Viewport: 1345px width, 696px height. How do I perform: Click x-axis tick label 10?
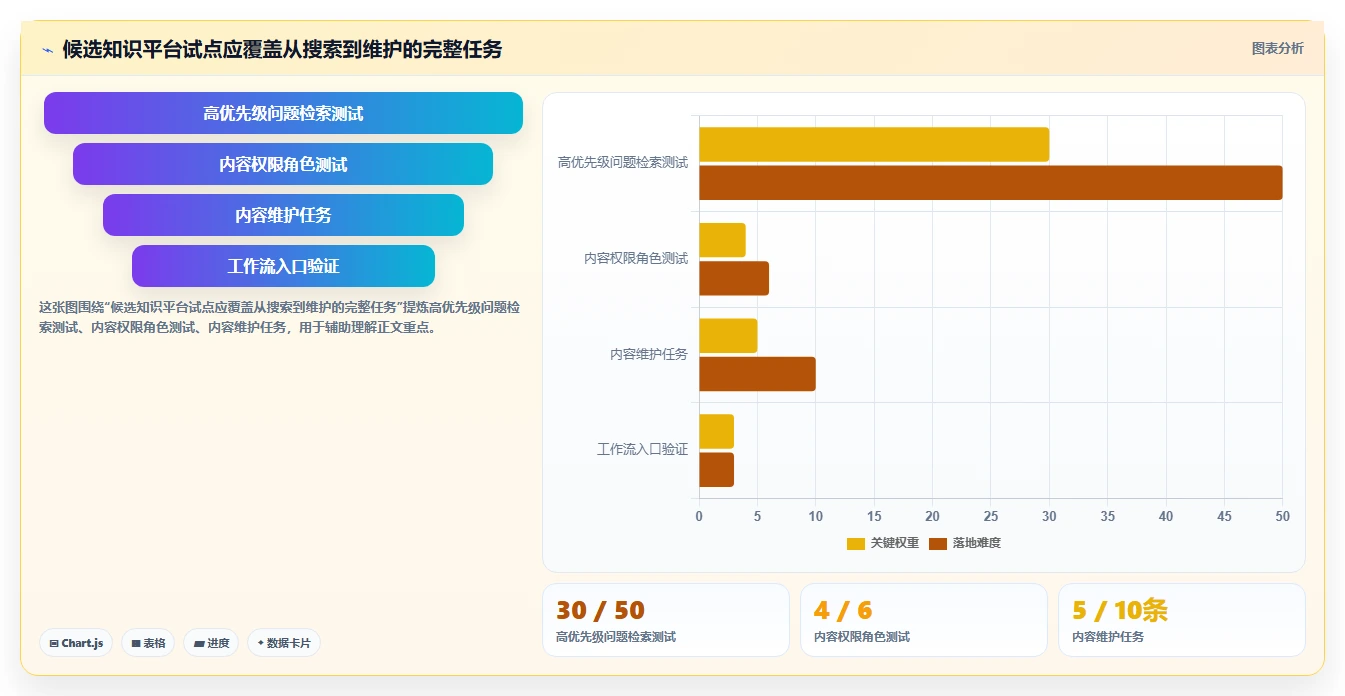(816, 516)
